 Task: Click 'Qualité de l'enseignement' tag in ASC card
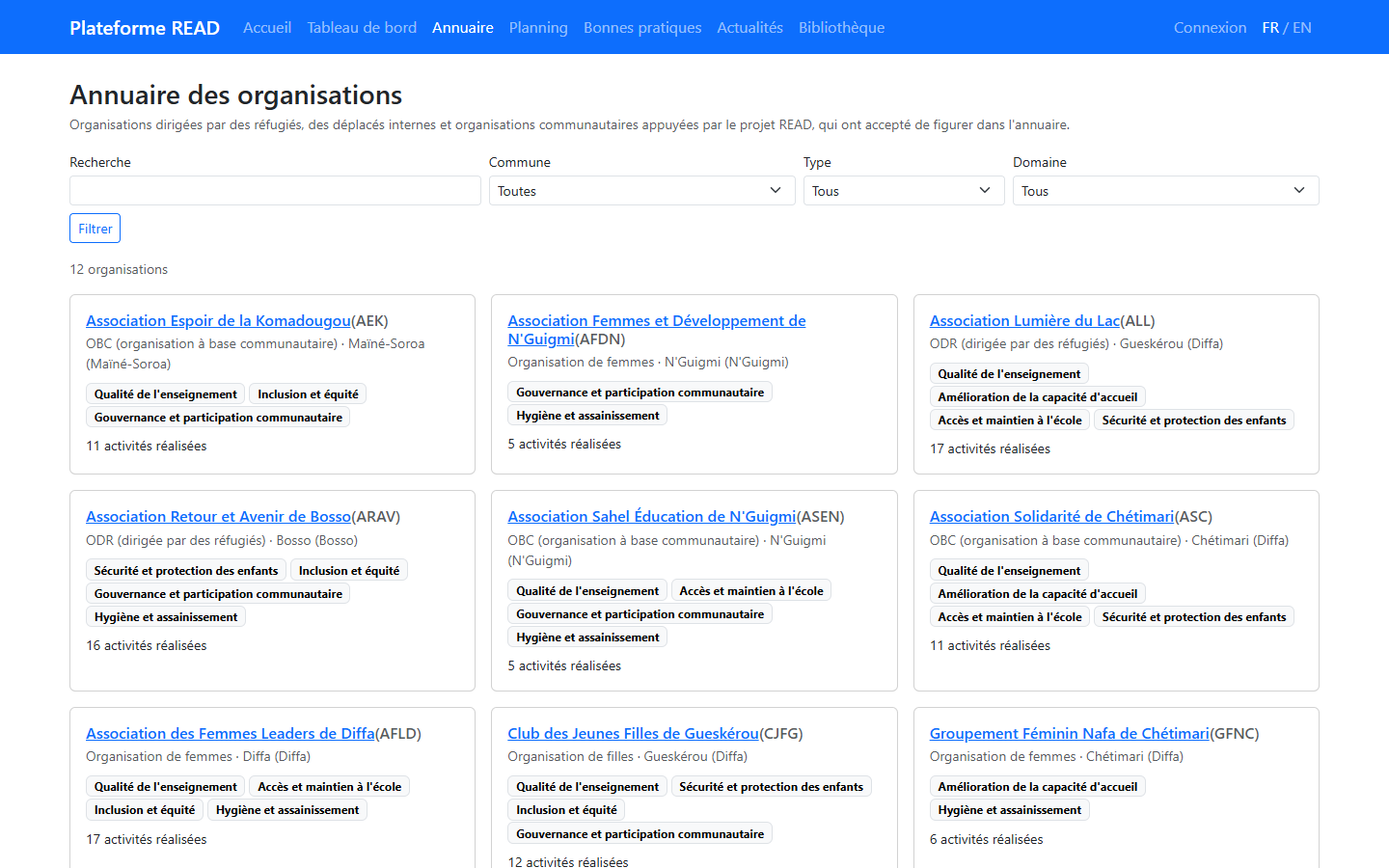pos(1009,570)
